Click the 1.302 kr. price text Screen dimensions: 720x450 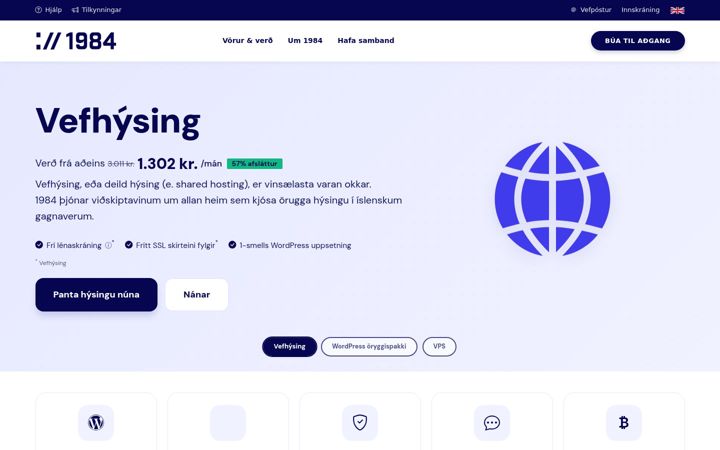pyautogui.click(x=167, y=163)
